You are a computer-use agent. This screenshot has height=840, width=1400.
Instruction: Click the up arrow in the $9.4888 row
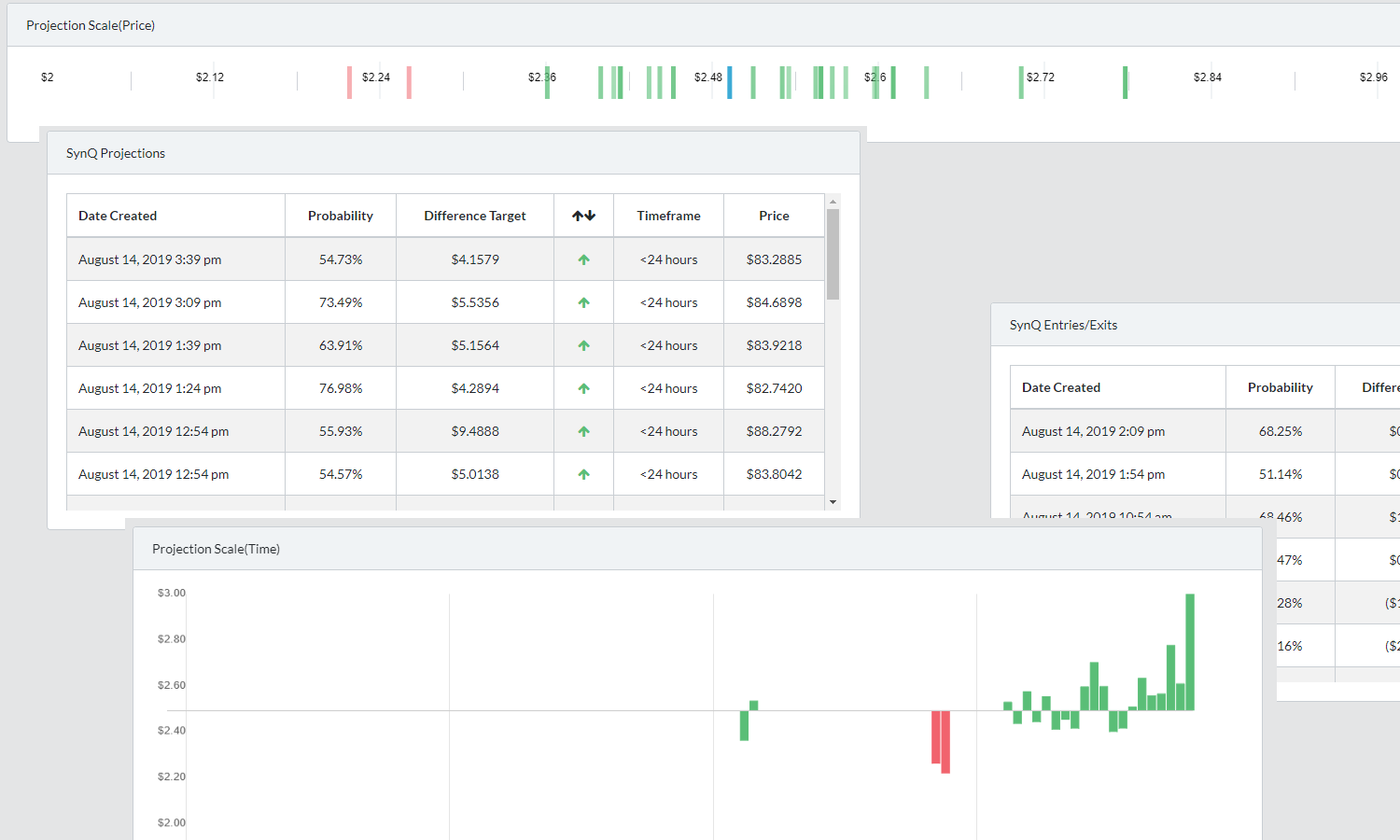click(x=583, y=431)
